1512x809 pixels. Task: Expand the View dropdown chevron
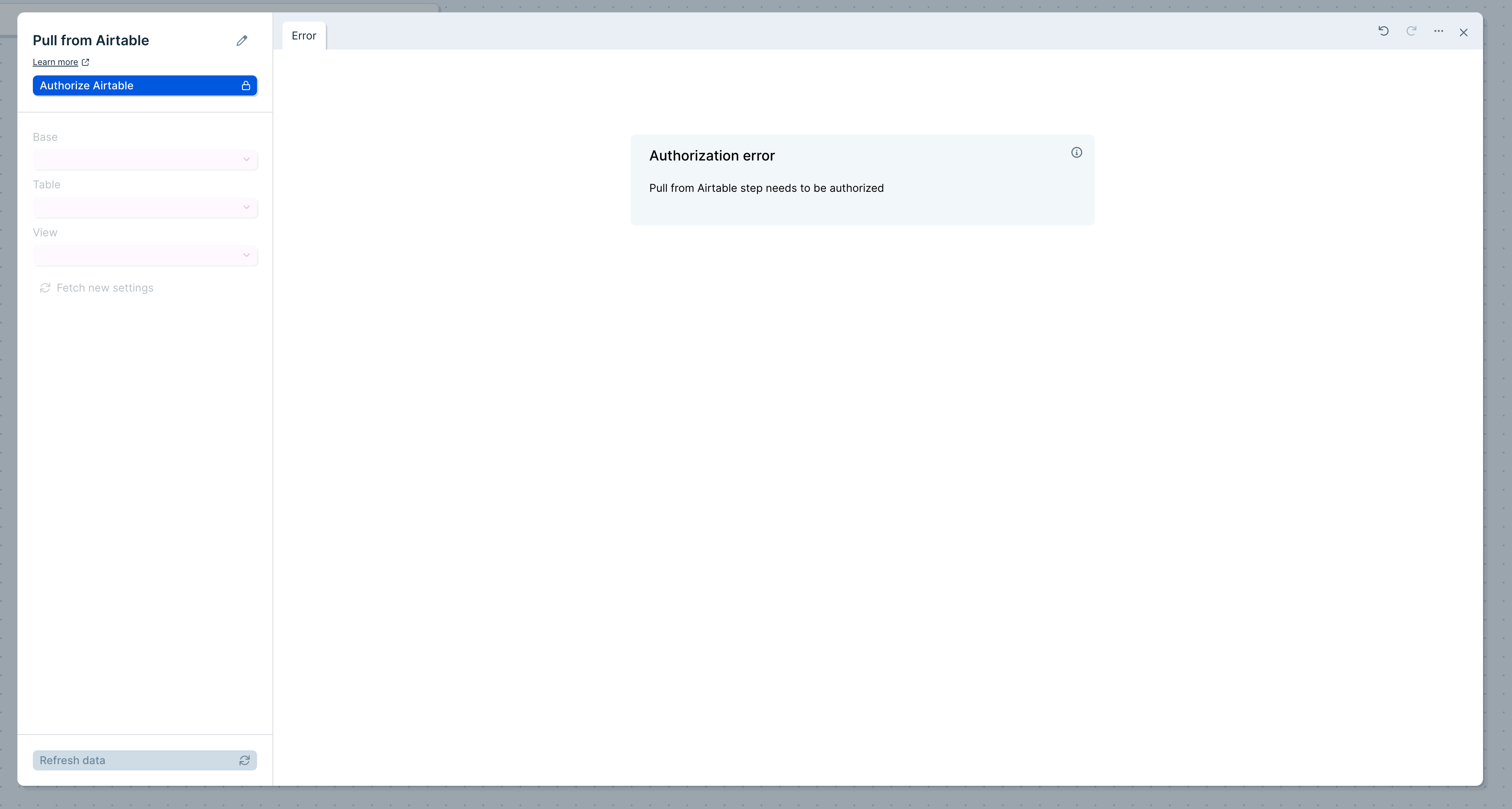247,255
